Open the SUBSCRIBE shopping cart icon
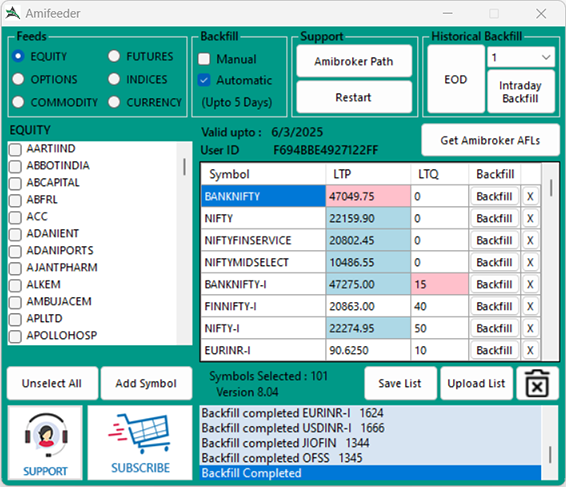The height and width of the screenshot is (487, 566). (140, 443)
